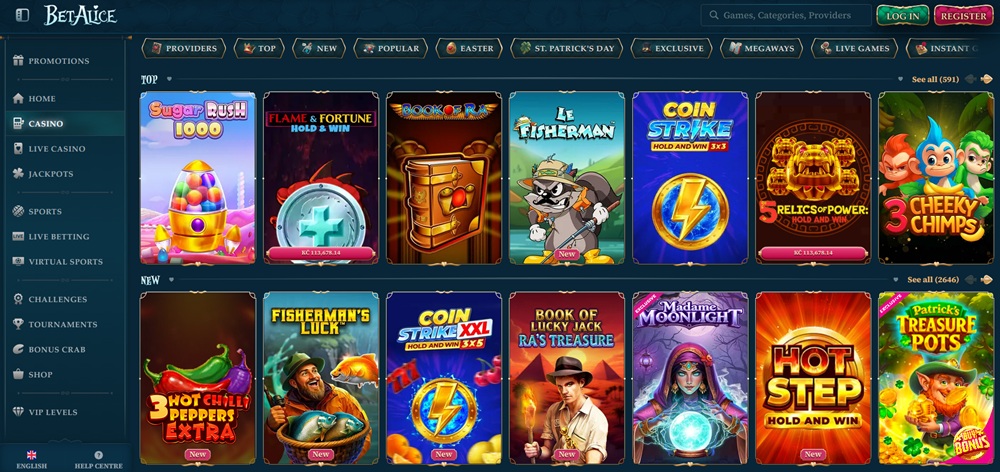
Task: Select the Megaways category tab
Action: pyautogui.click(x=760, y=48)
